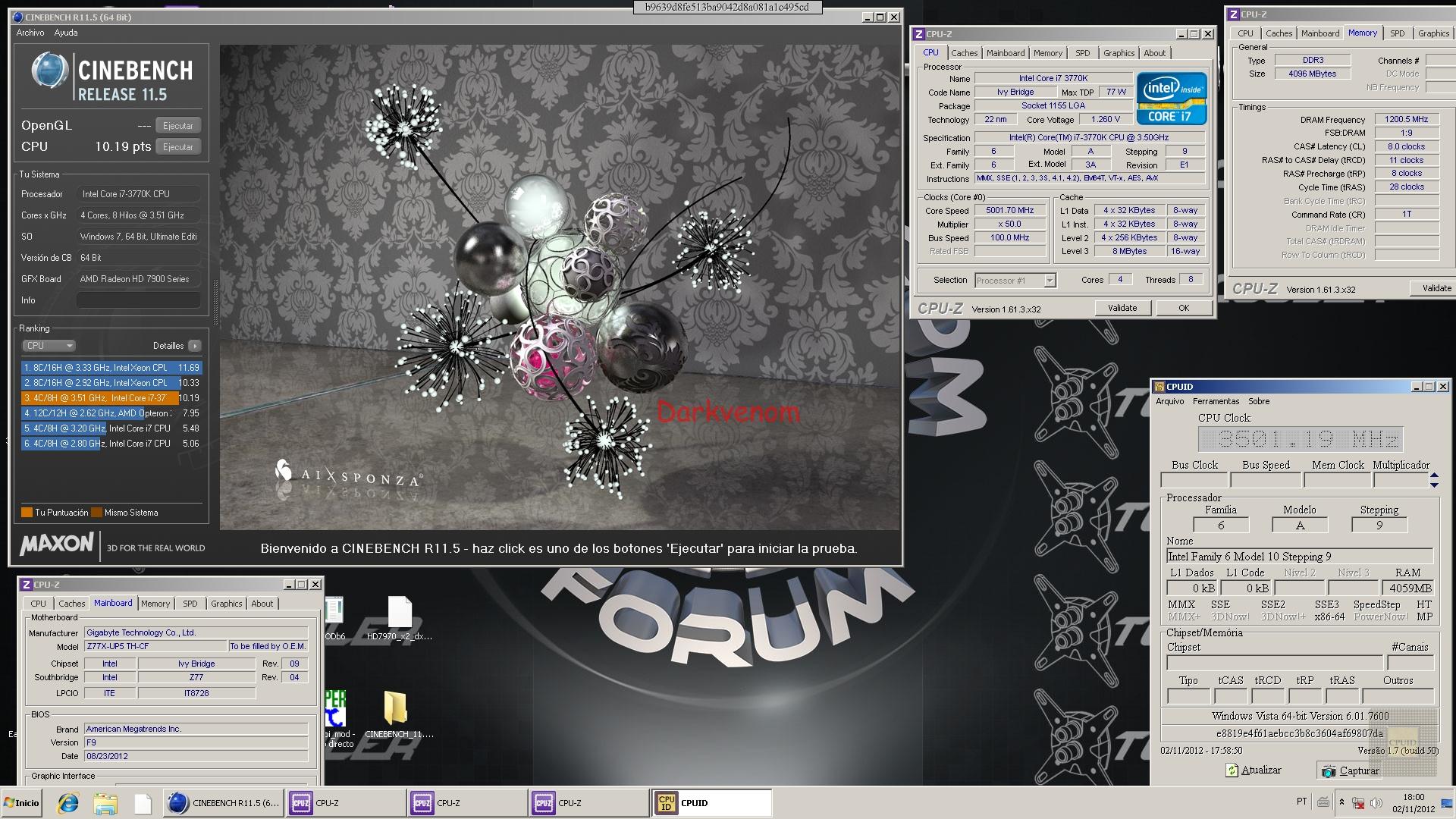Click the PT language indicator
This screenshot has width=1456, height=819.
point(1301,802)
